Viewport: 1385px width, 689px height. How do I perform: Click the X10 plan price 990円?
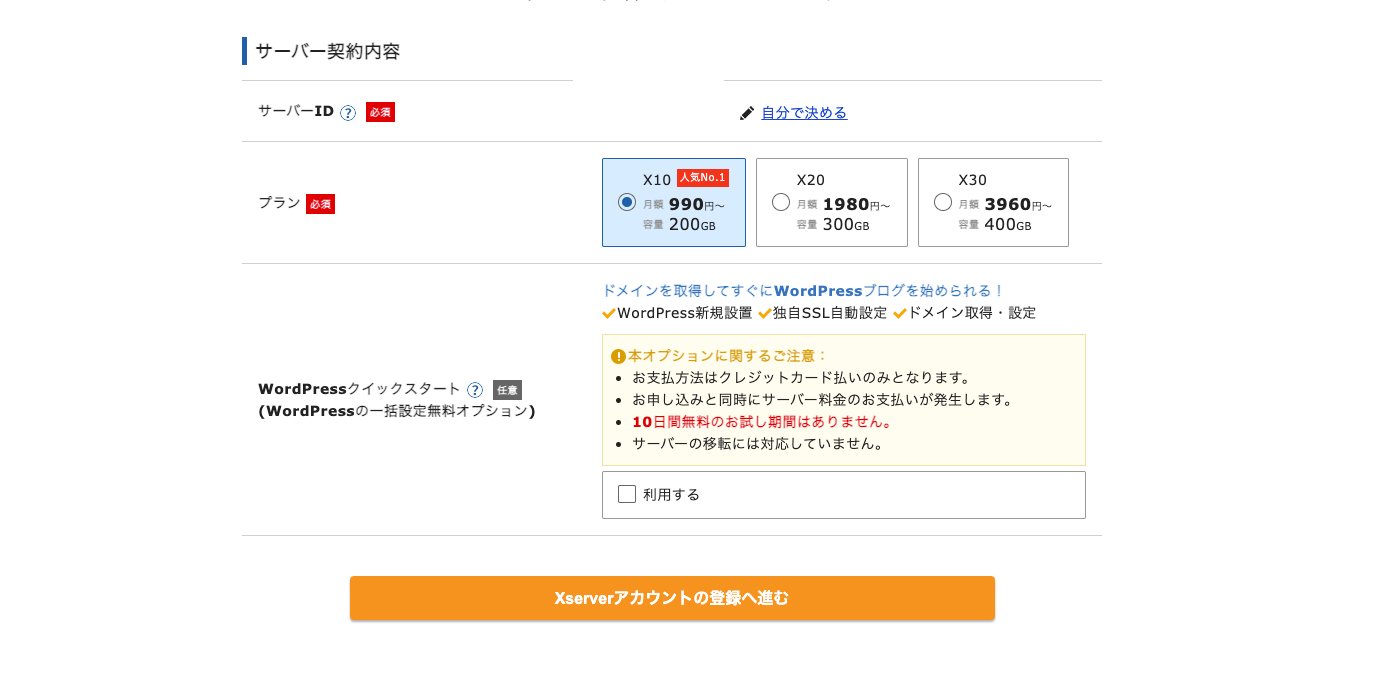pyautogui.click(x=697, y=204)
